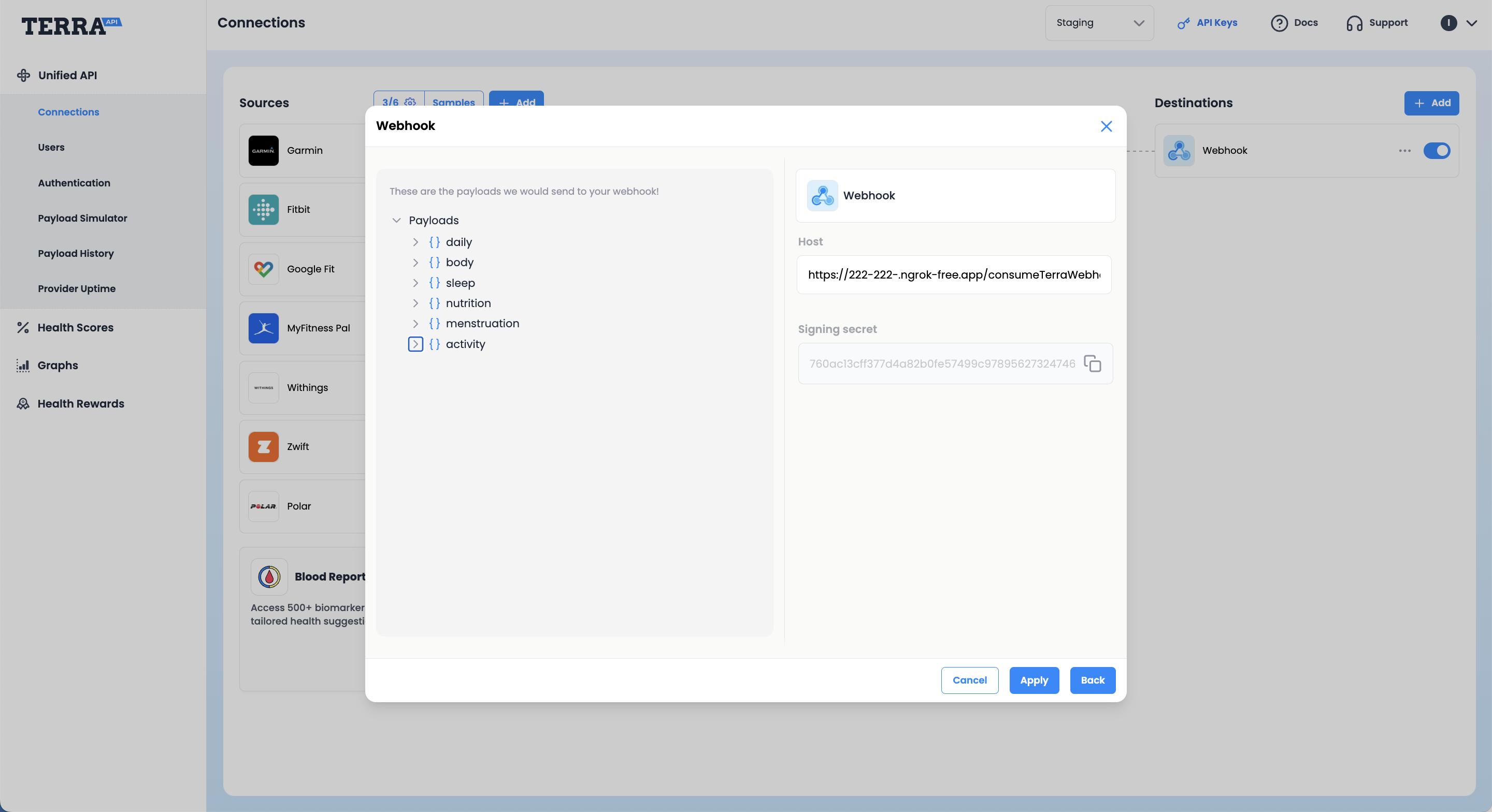Expand the daily payload node
Screen dimensions: 1492x812
click(415, 242)
